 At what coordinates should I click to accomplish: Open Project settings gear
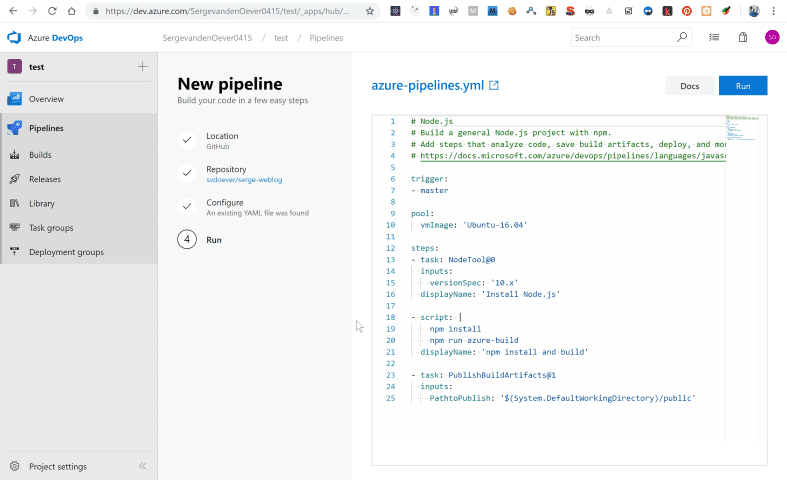coord(15,466)
